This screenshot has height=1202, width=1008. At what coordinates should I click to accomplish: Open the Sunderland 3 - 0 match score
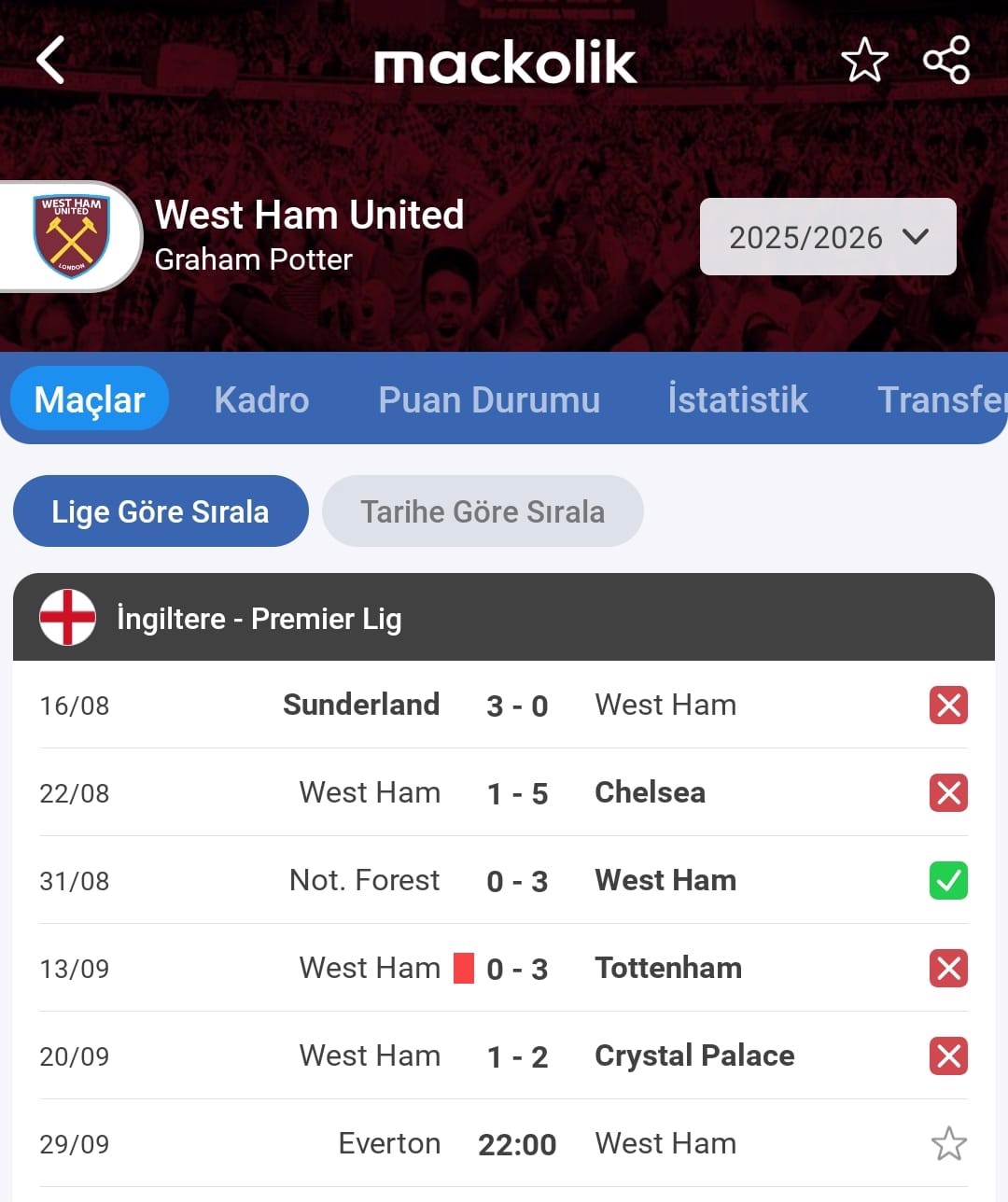tap(517, 706)
